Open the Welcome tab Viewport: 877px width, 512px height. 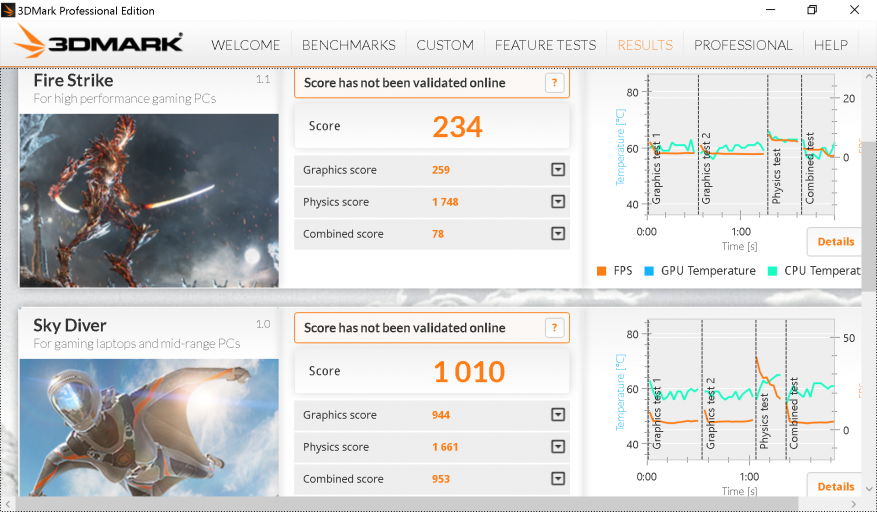tap(246, 45)
